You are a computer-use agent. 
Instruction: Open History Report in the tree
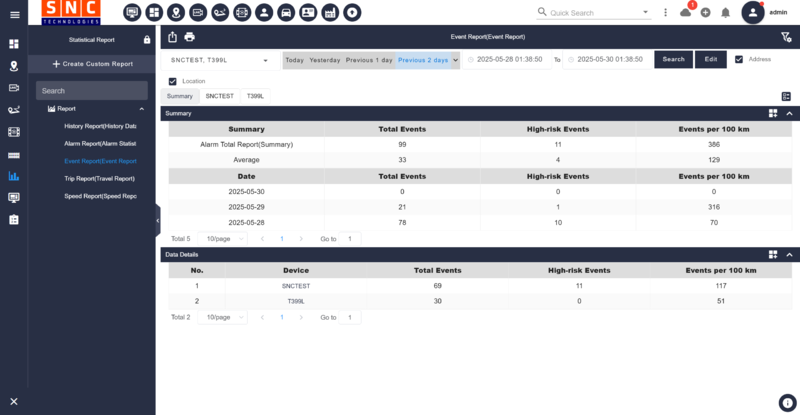(x=100, y=126)
